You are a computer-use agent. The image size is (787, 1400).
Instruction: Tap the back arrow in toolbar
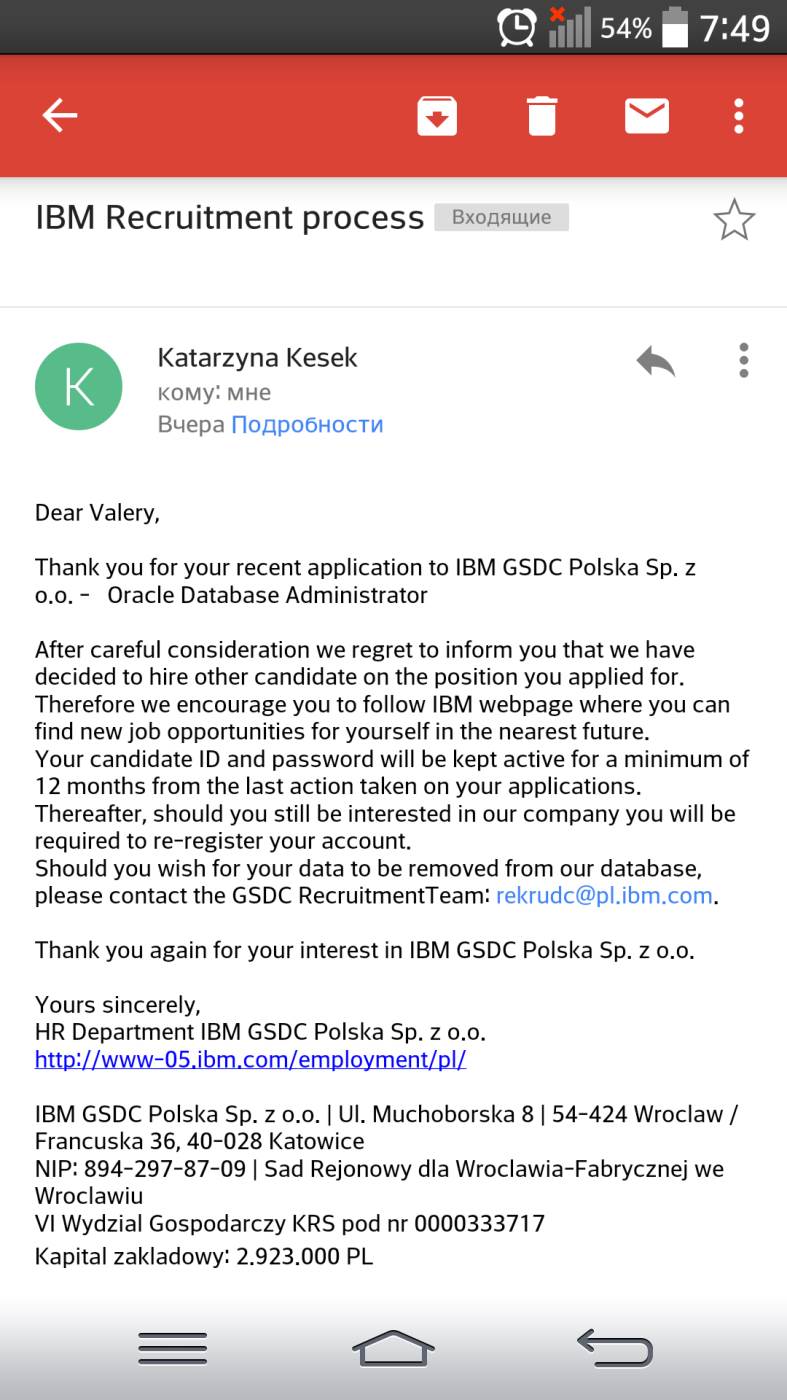[x=60, y=116]
